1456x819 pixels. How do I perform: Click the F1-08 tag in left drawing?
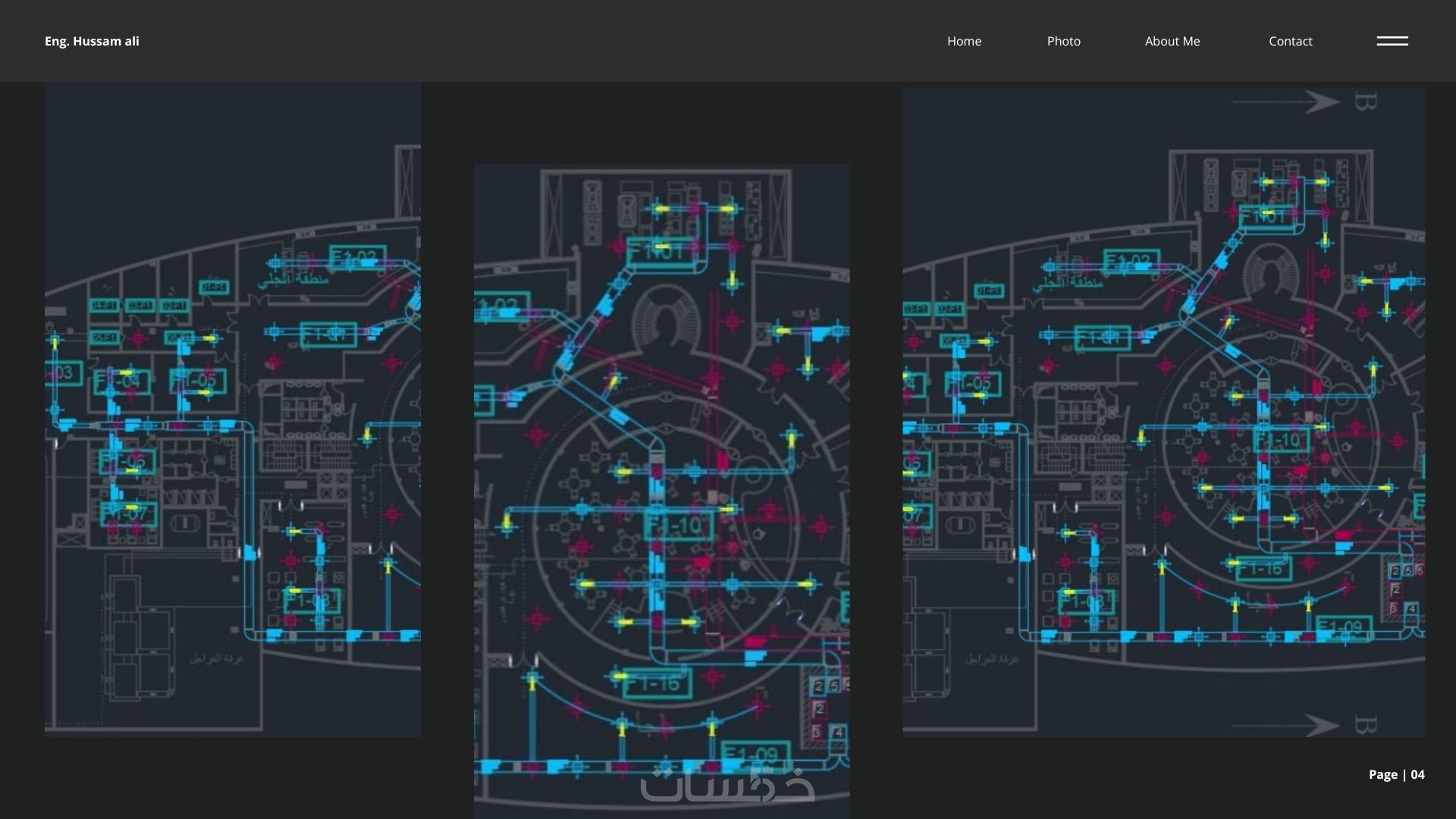point(312,601)
